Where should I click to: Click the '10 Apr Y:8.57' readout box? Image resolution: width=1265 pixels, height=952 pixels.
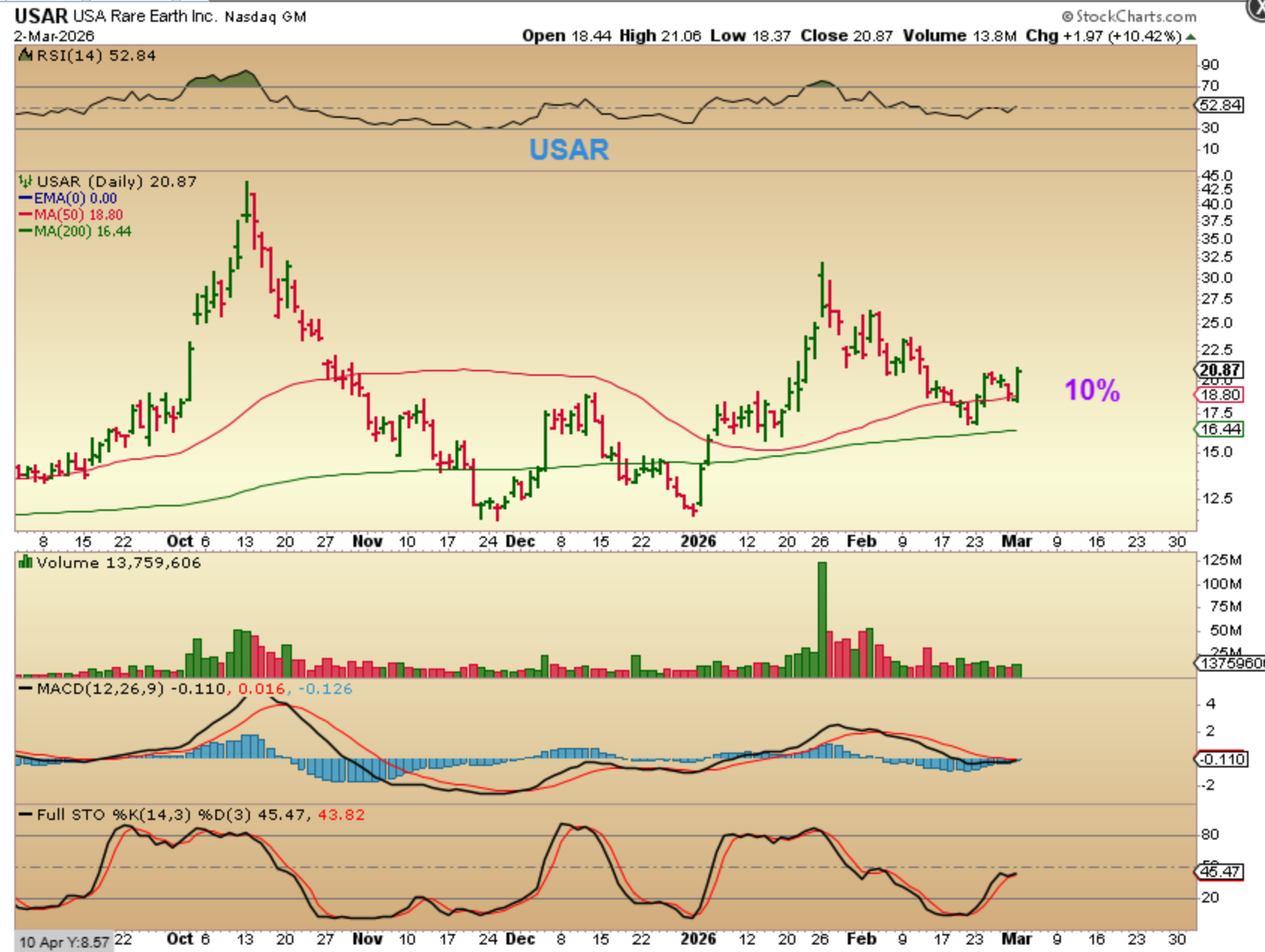[65, 941]
